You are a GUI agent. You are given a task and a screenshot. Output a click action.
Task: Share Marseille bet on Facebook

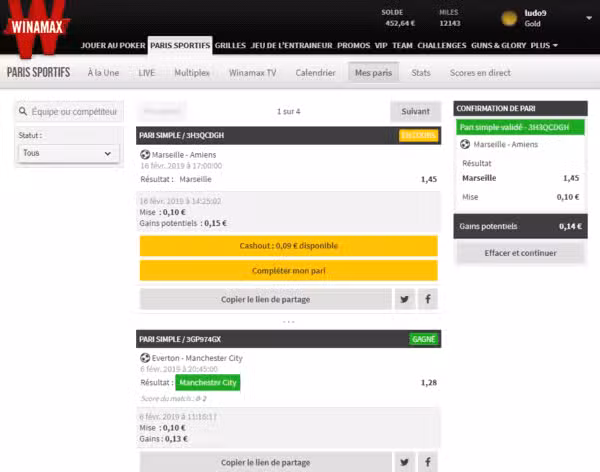[428, 299]
